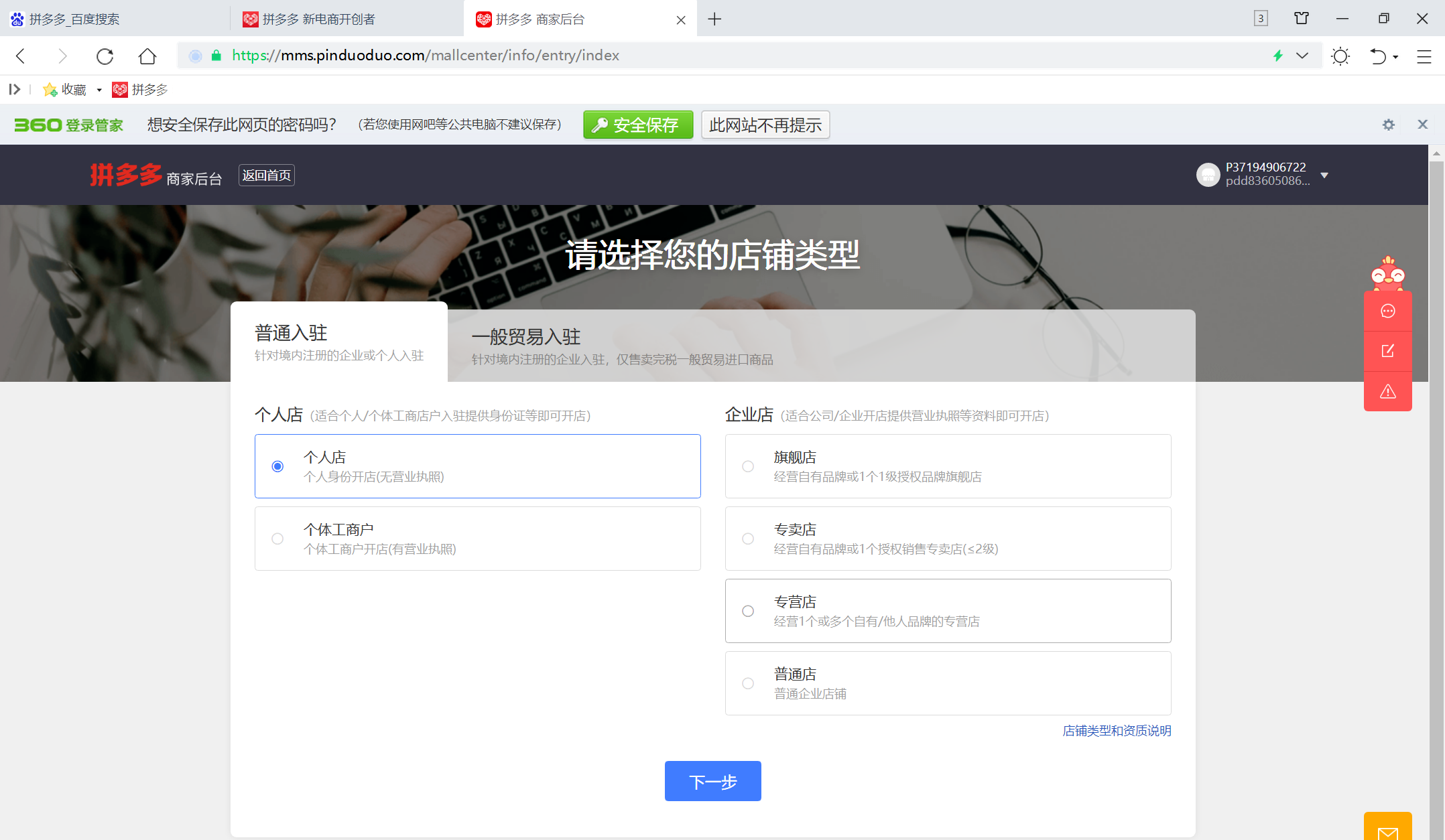This screenshot has height=840, width=1445.
Task: Expand the 收藏 dropdown arrow
Action: pos(99,90)
